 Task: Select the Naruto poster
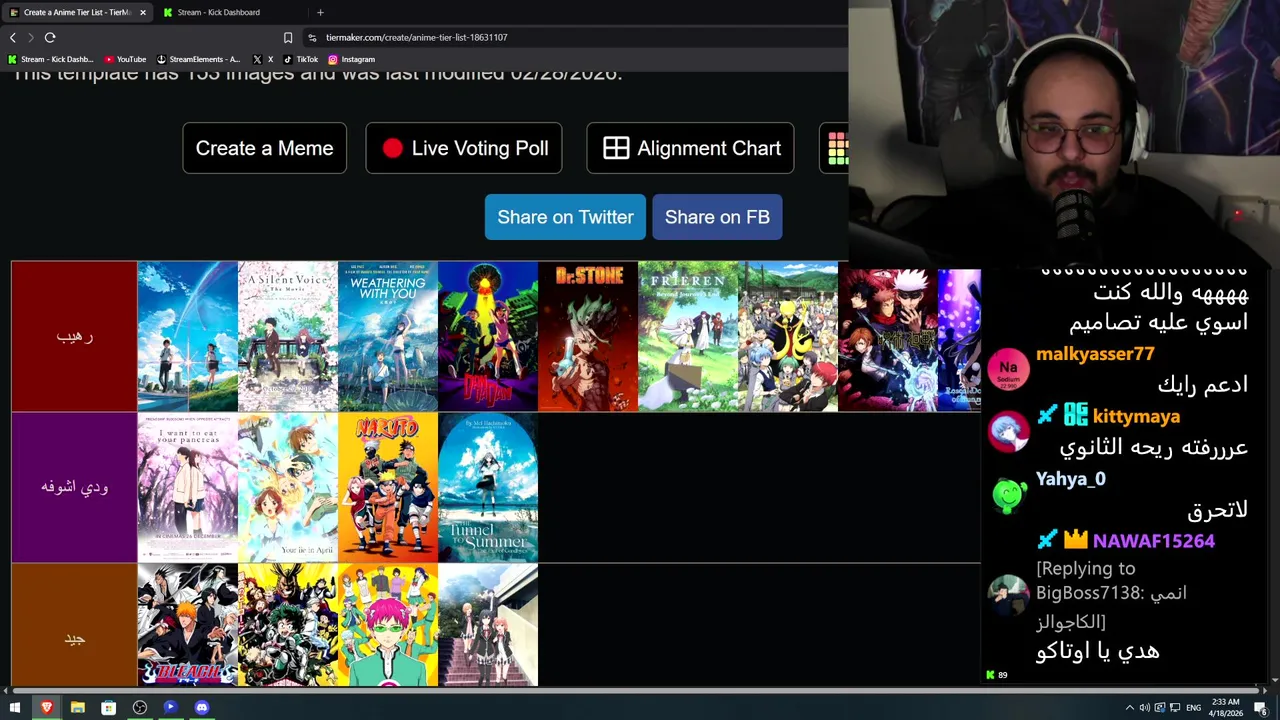pos(388,487)
